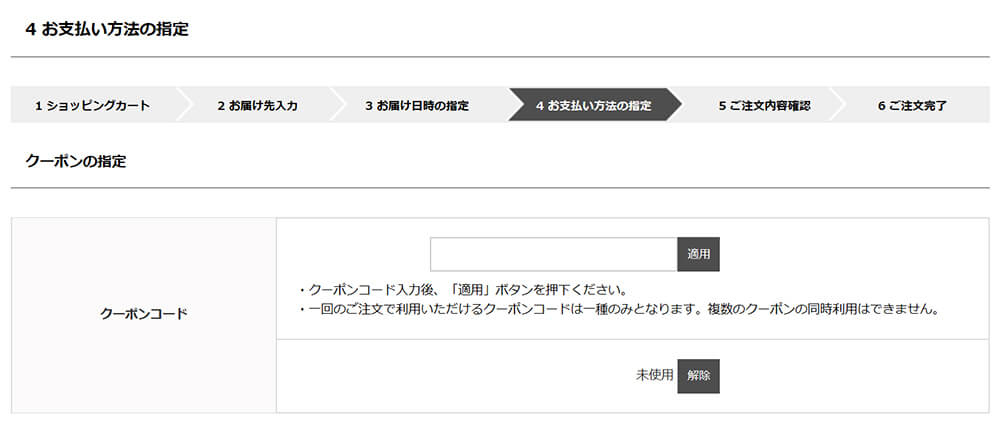
Task: Select step 6 ご注文完了
Action: pos(912,106)
